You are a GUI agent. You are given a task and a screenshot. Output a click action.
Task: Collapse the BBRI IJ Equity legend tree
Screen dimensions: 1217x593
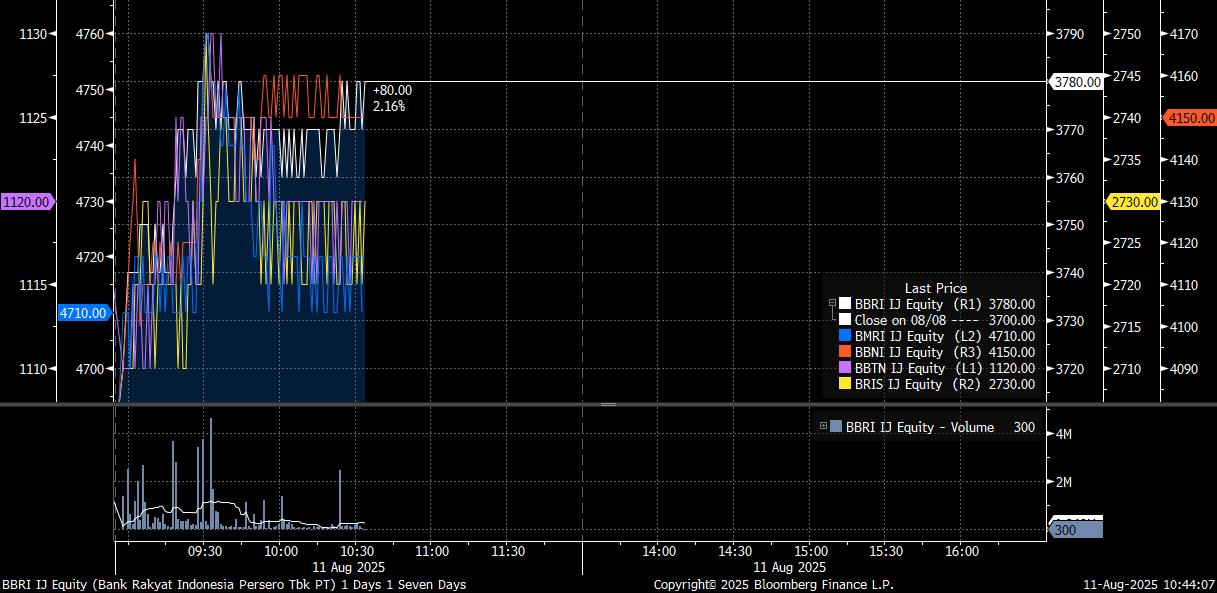tap(831, 304)
